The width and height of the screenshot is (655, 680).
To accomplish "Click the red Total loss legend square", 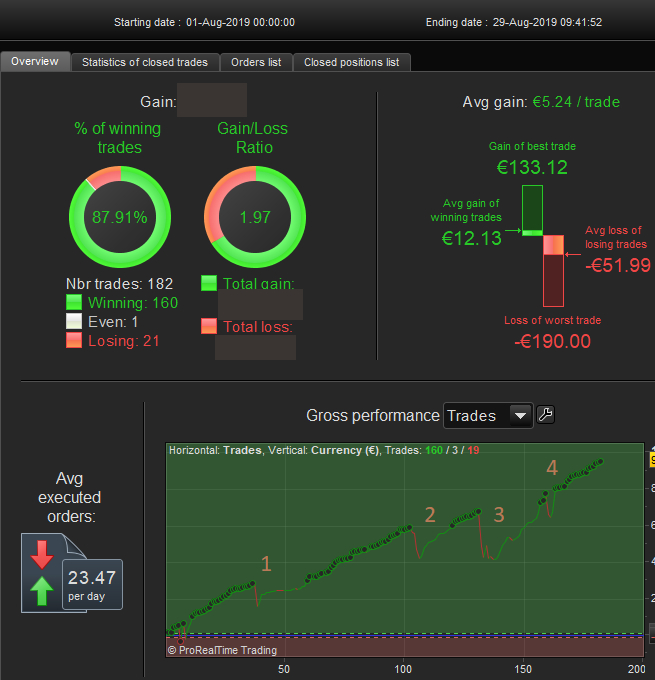I will [x=209, y=326].
